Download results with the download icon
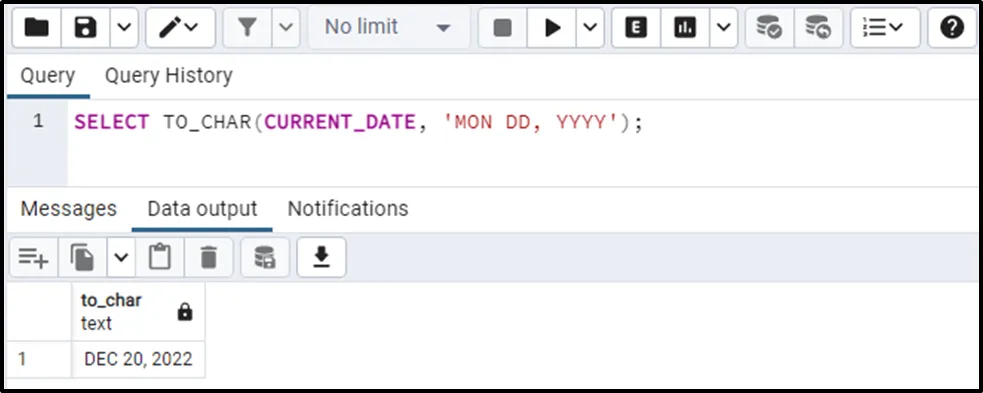983x393 pixels. click(x=322, y=257)
